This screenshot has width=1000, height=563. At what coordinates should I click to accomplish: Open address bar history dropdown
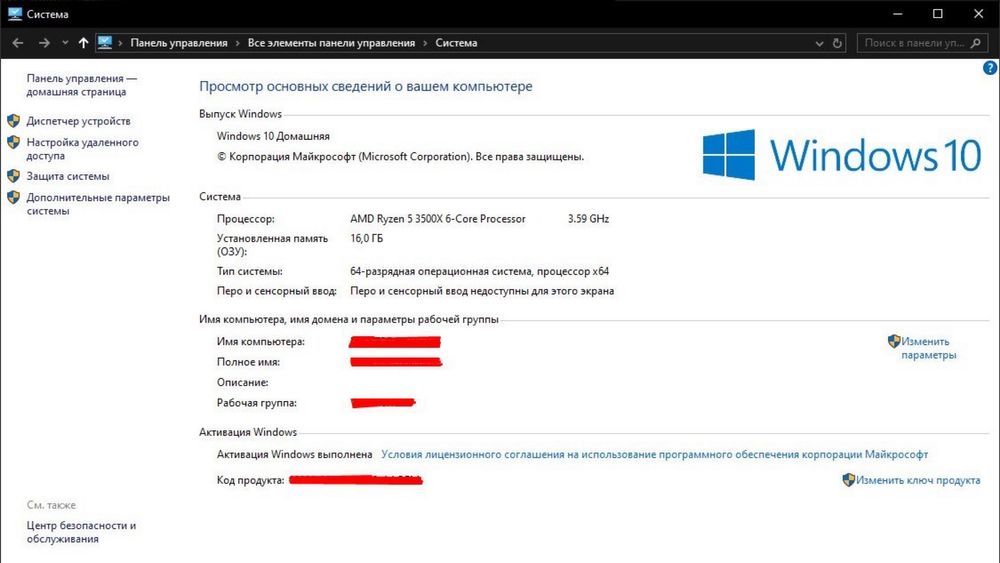[820, 43]
